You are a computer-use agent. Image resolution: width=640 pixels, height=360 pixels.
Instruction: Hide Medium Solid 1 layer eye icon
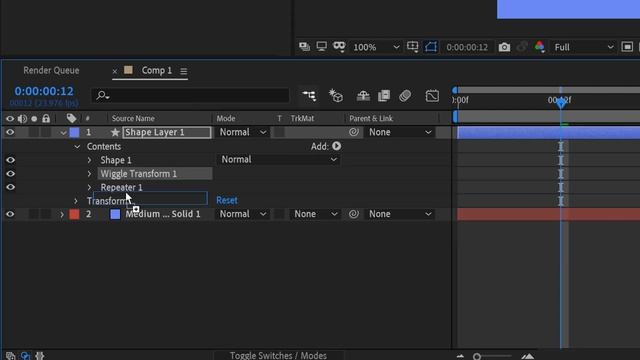(10, 214)
